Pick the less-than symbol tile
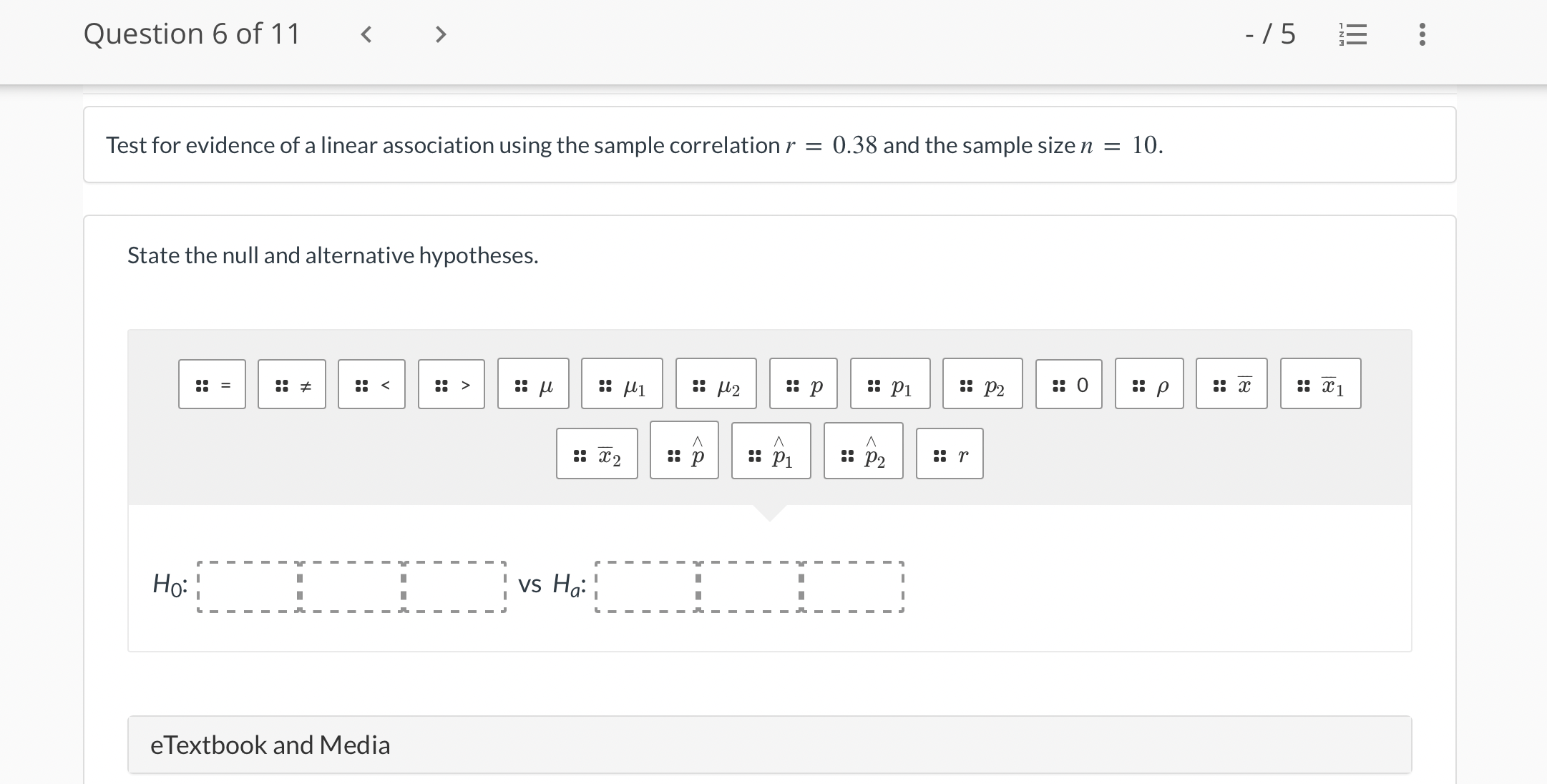The height and width of the screenshot is (784, 1547). point(371,385)
